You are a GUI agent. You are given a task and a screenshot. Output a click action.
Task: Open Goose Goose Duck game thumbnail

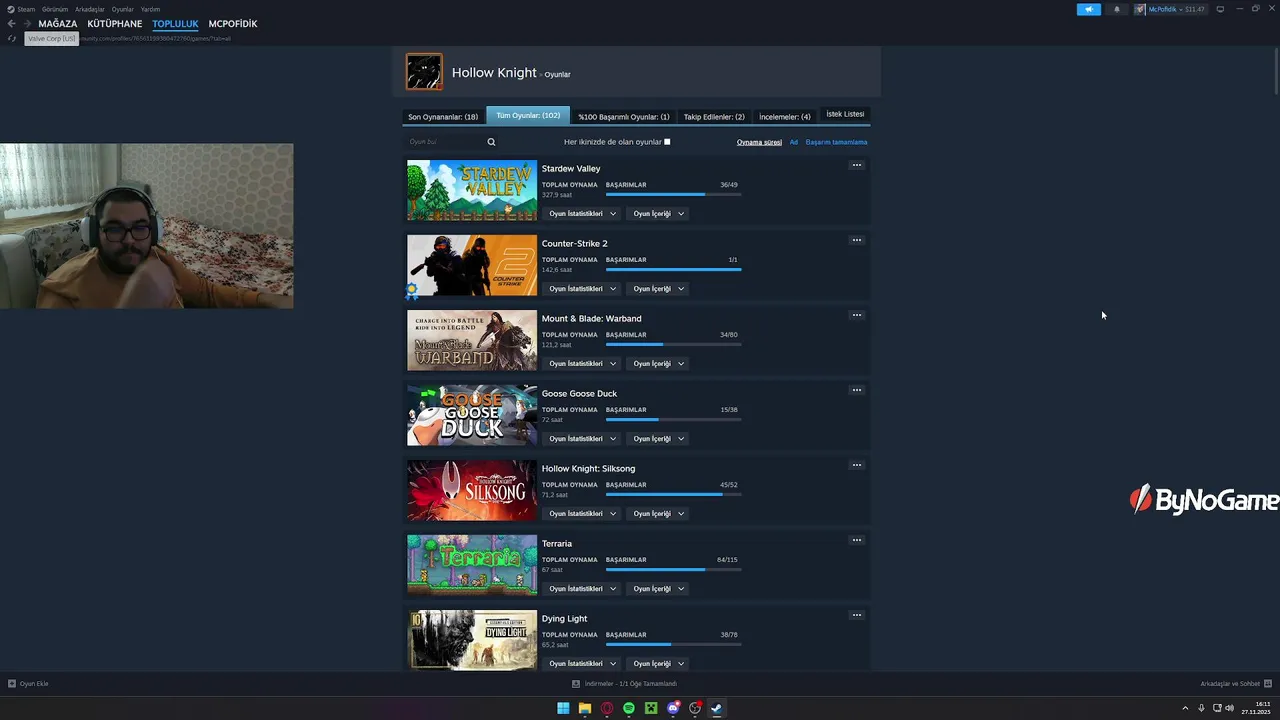pos(472,415)
